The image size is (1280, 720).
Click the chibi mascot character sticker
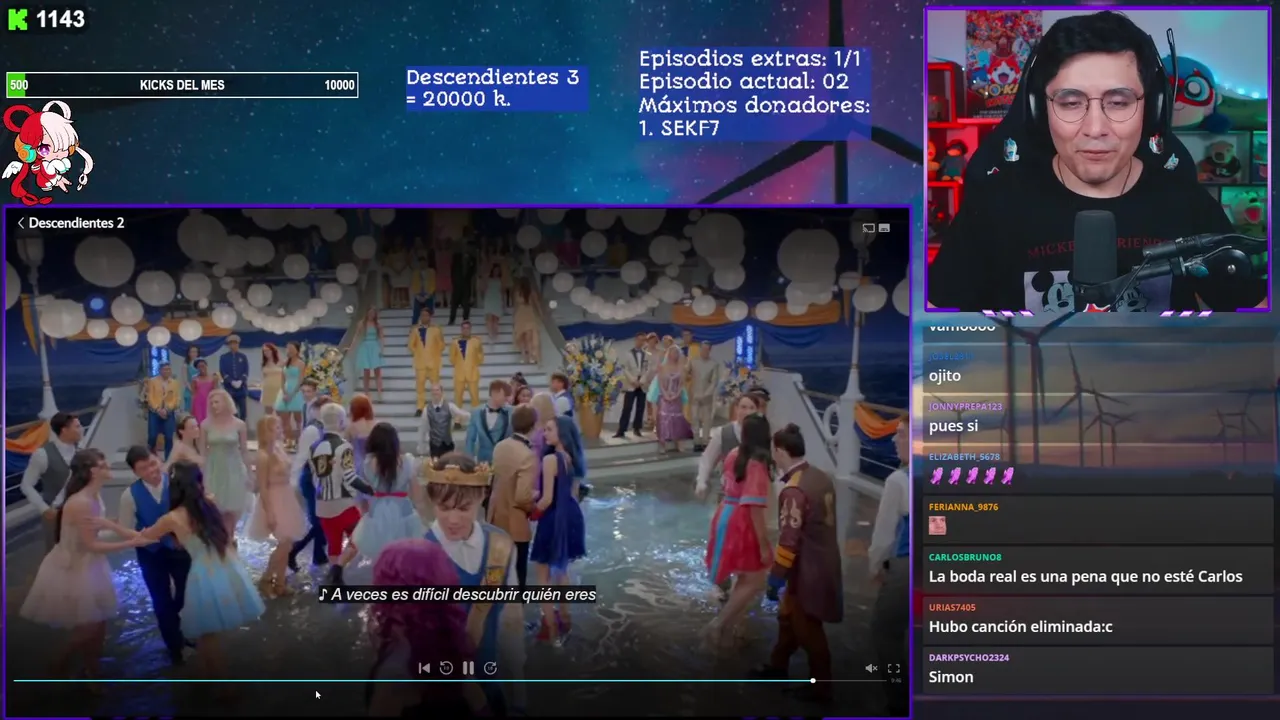[47, 151]
